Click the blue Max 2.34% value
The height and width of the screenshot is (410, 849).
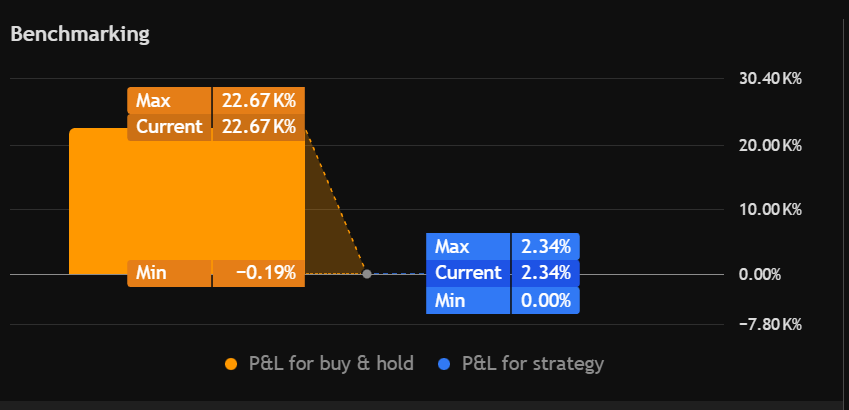click(545, 246)
